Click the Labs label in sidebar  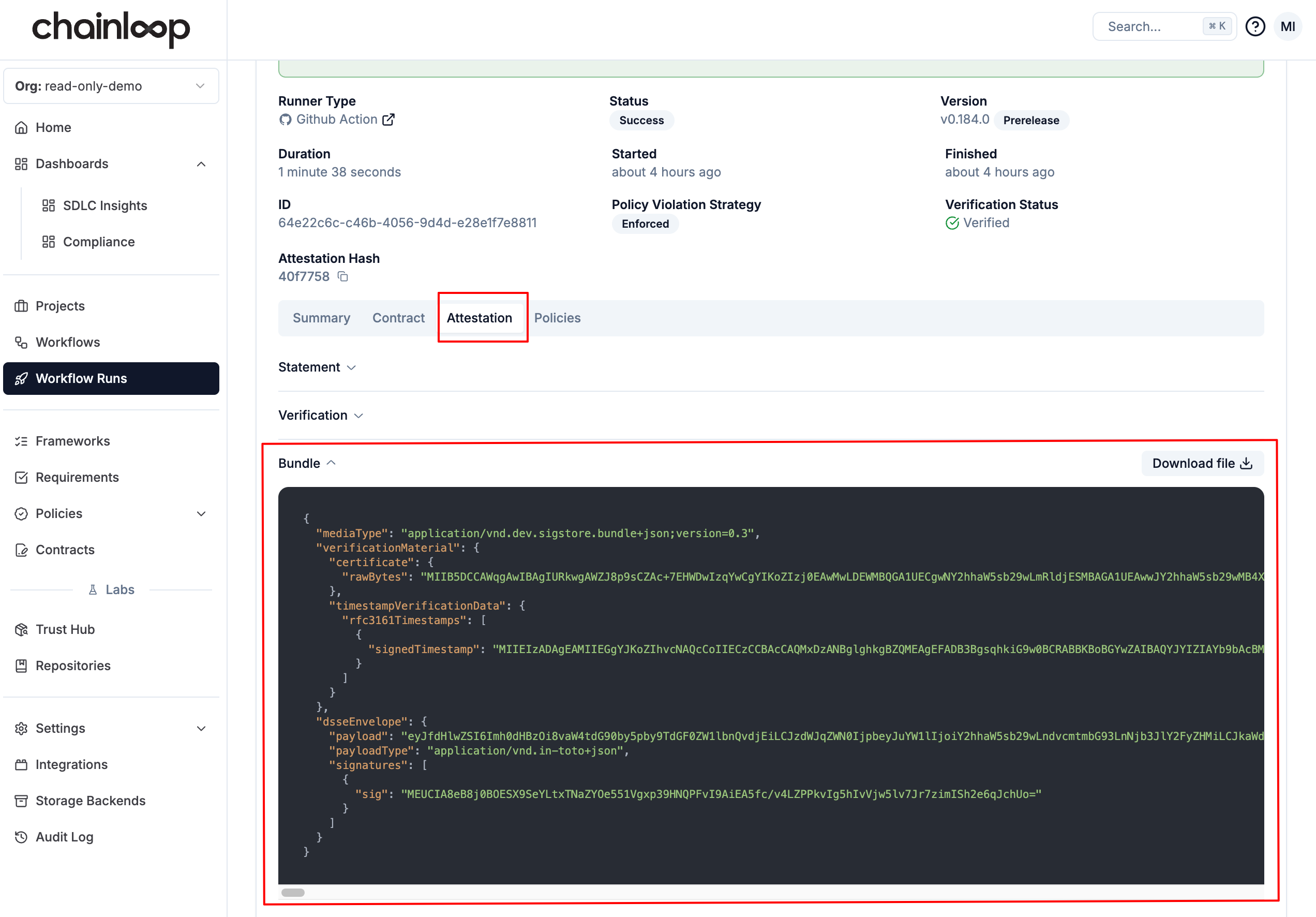(111, 589)
